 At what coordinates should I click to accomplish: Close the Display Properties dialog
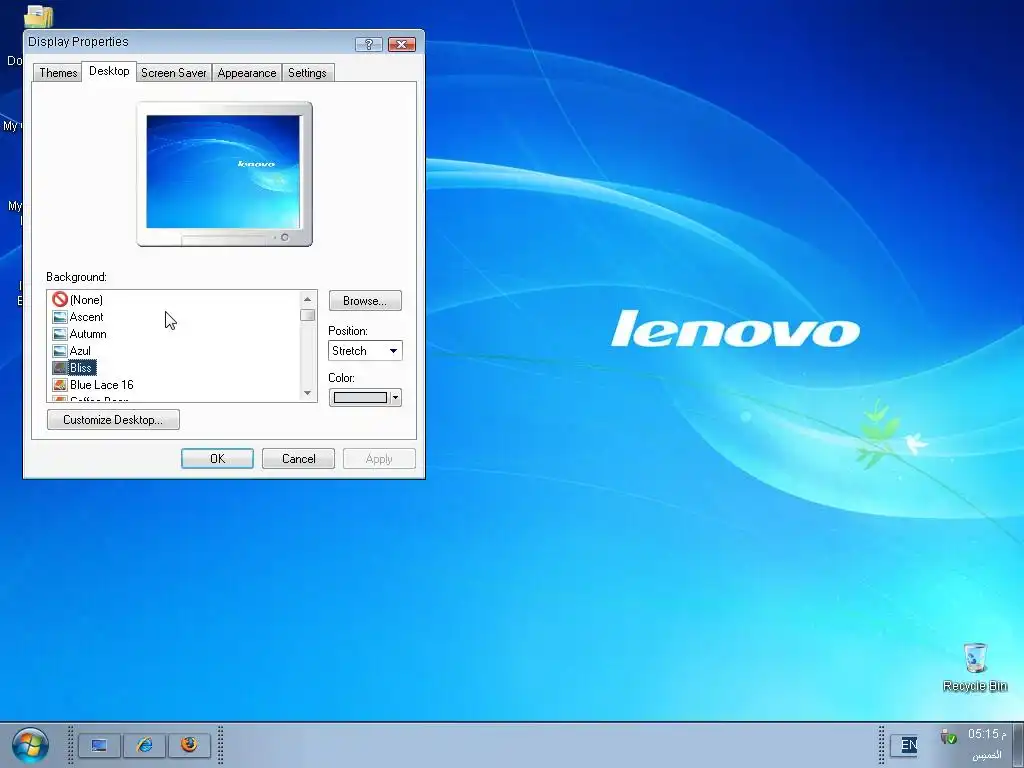pyautogui.click(x=402, y=44)
